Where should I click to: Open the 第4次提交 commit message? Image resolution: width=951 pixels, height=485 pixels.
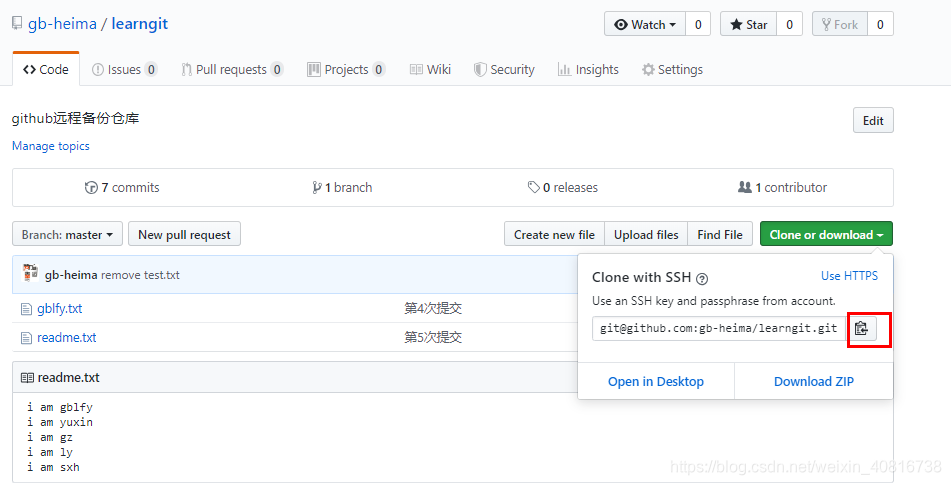433,309
